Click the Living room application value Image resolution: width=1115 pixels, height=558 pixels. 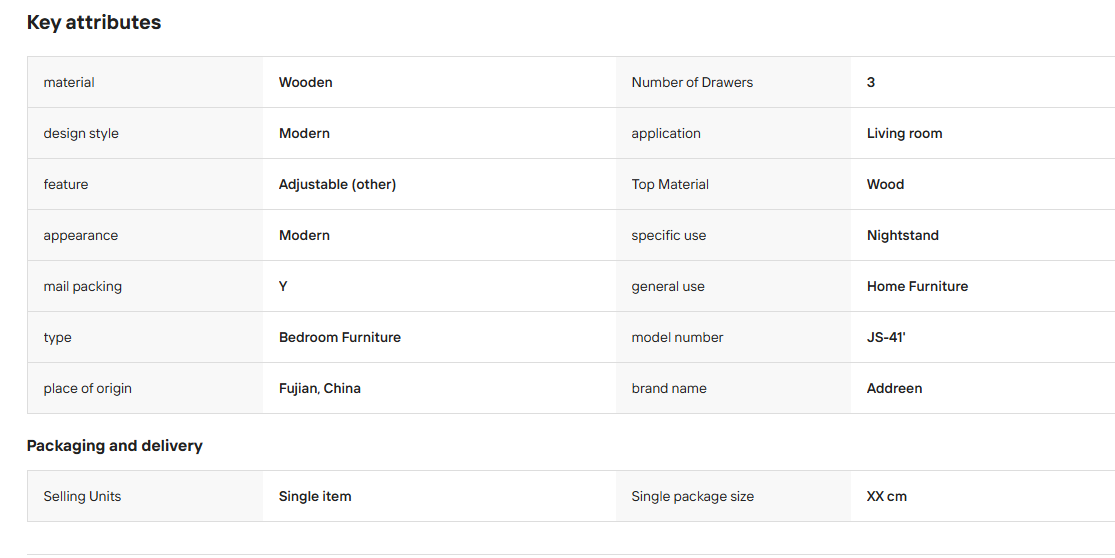click(905, 134)
